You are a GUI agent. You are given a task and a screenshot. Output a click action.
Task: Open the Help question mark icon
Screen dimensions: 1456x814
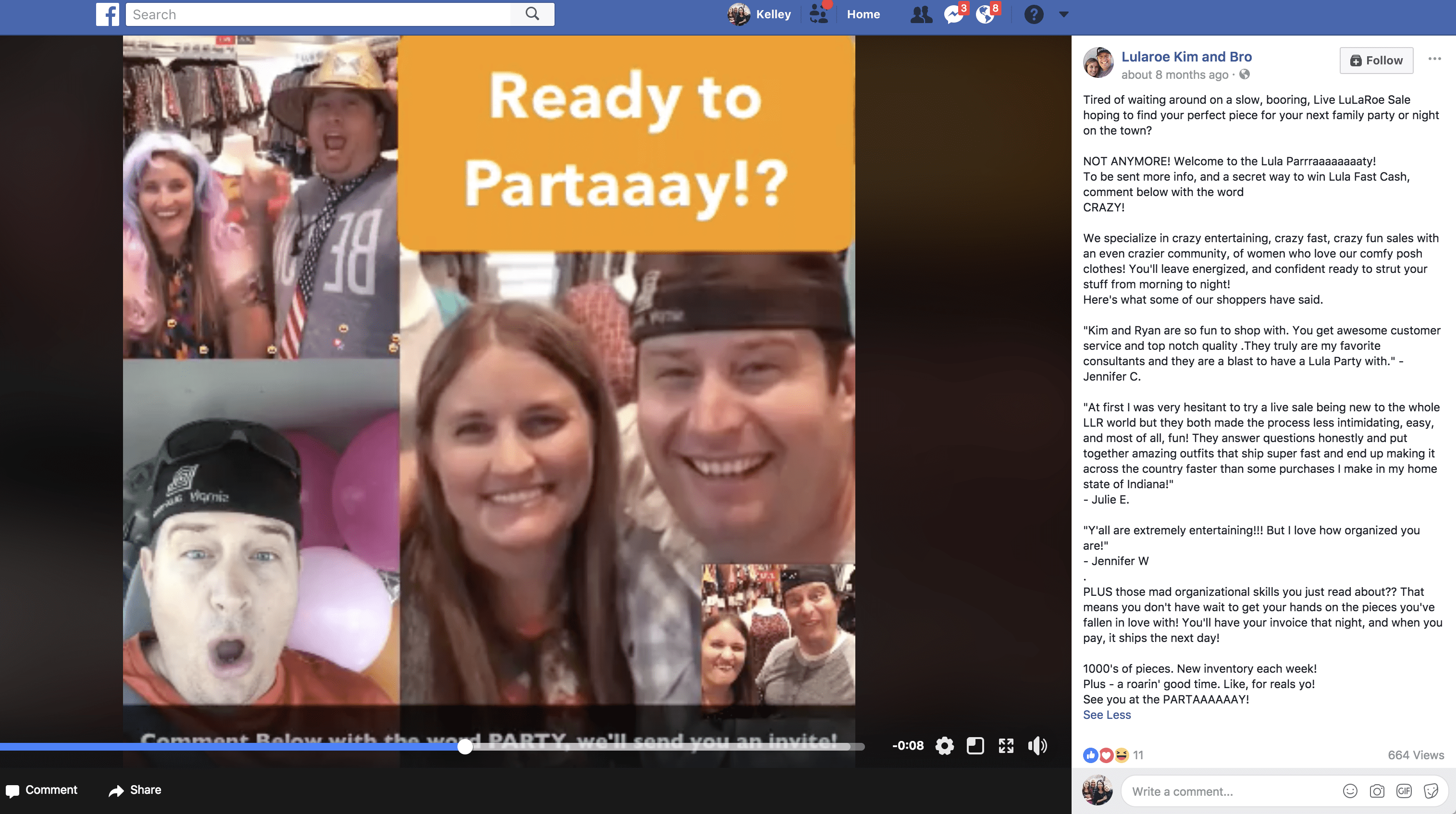pos(1034,14)
